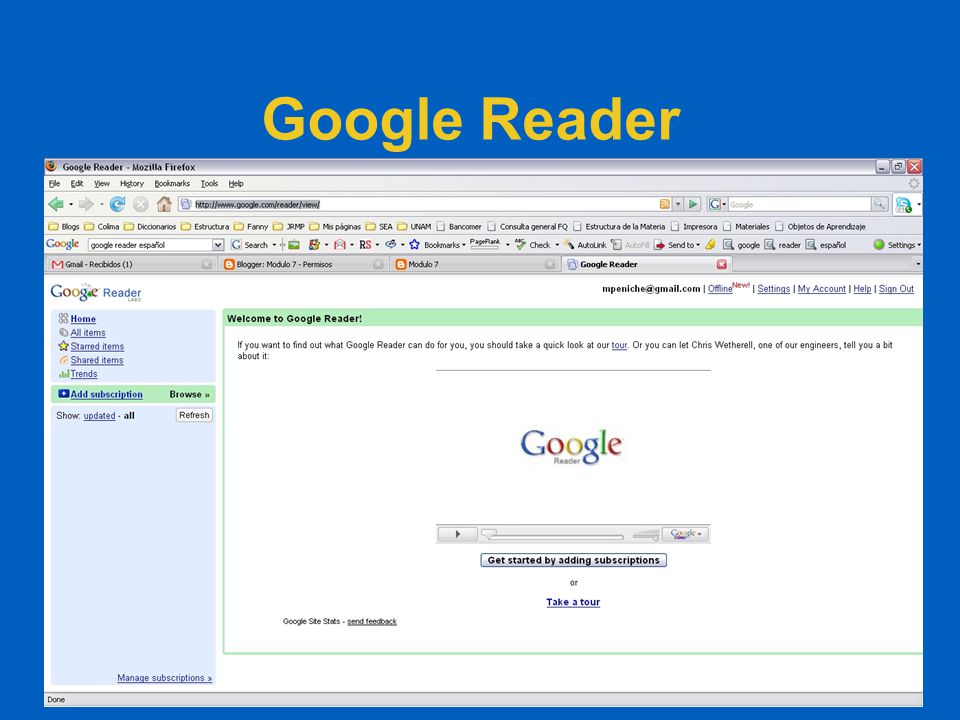Open the File menu

click(x=54, y=184)
